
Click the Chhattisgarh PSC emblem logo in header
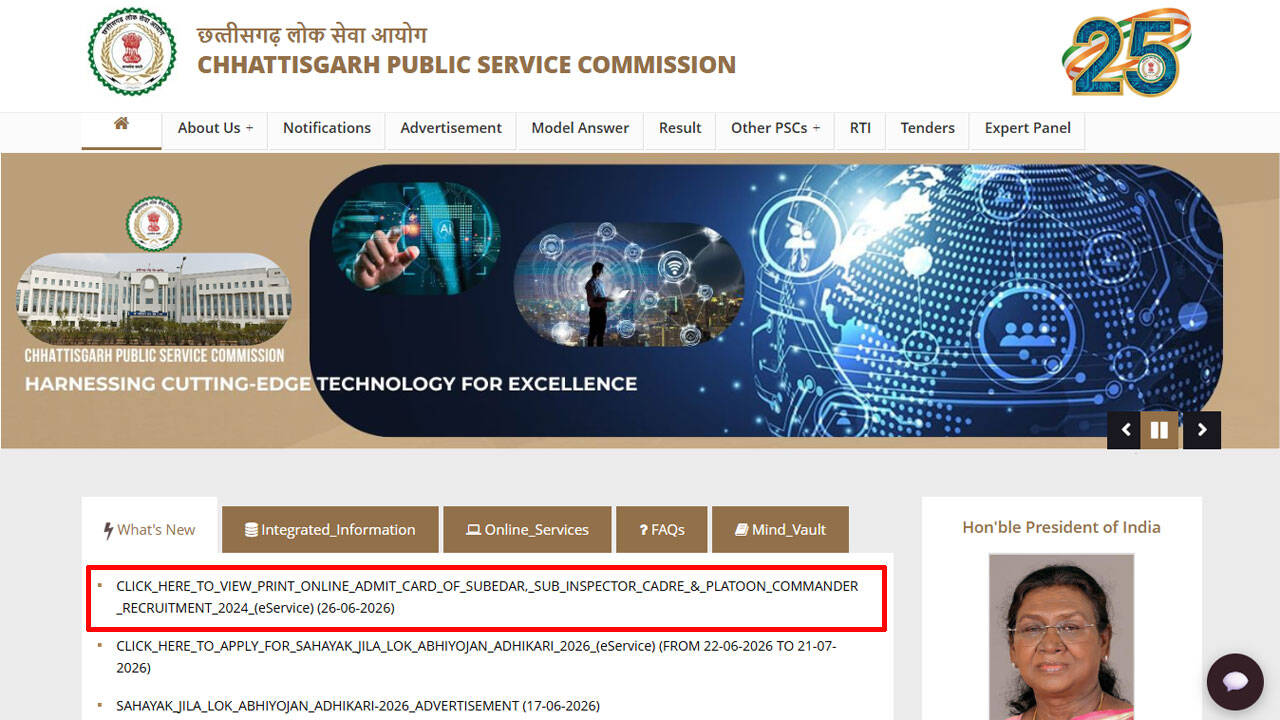132,51
